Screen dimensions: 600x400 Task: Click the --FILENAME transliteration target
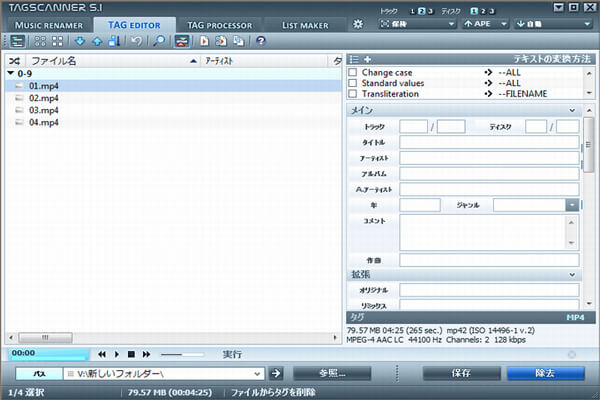(x=523, y=94)
